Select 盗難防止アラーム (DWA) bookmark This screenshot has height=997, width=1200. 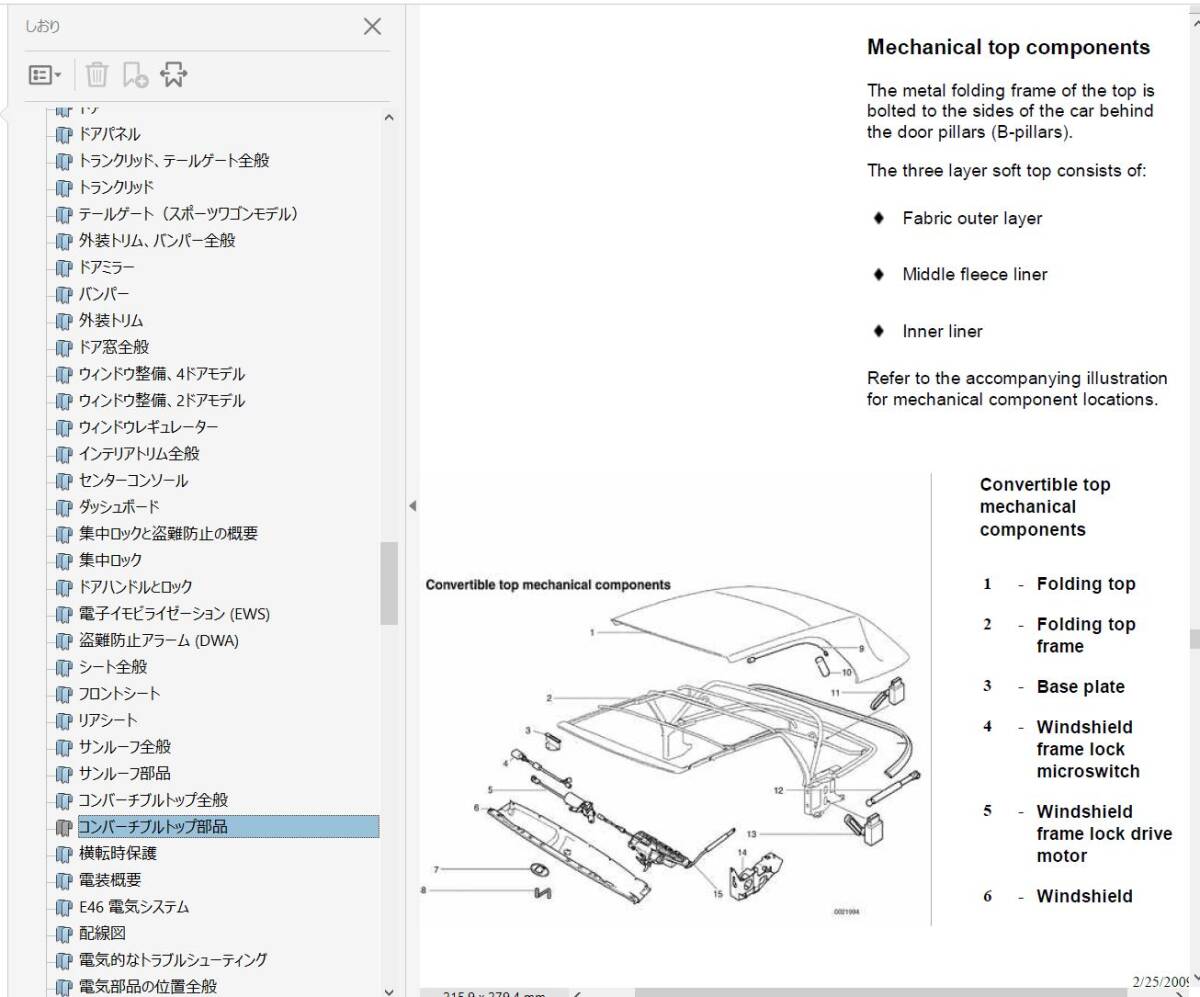pyautogui.click(x=159, y=640)
